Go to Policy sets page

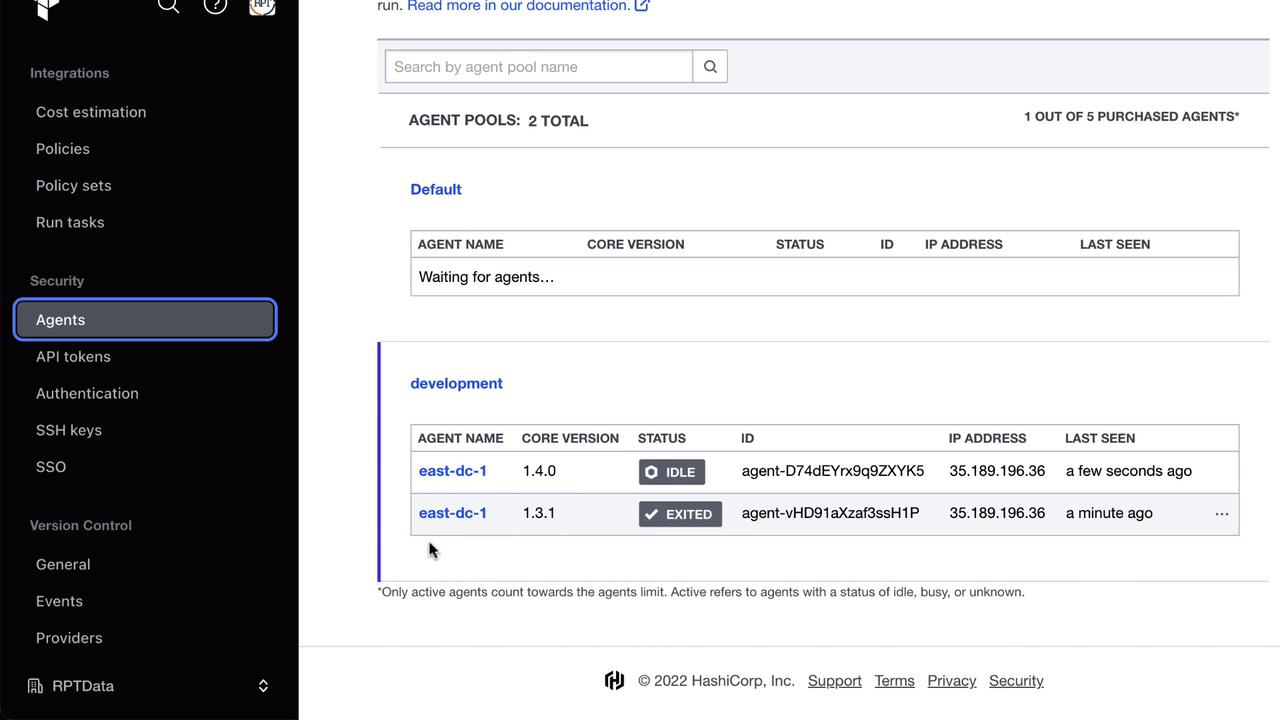[x=74, y=186]
